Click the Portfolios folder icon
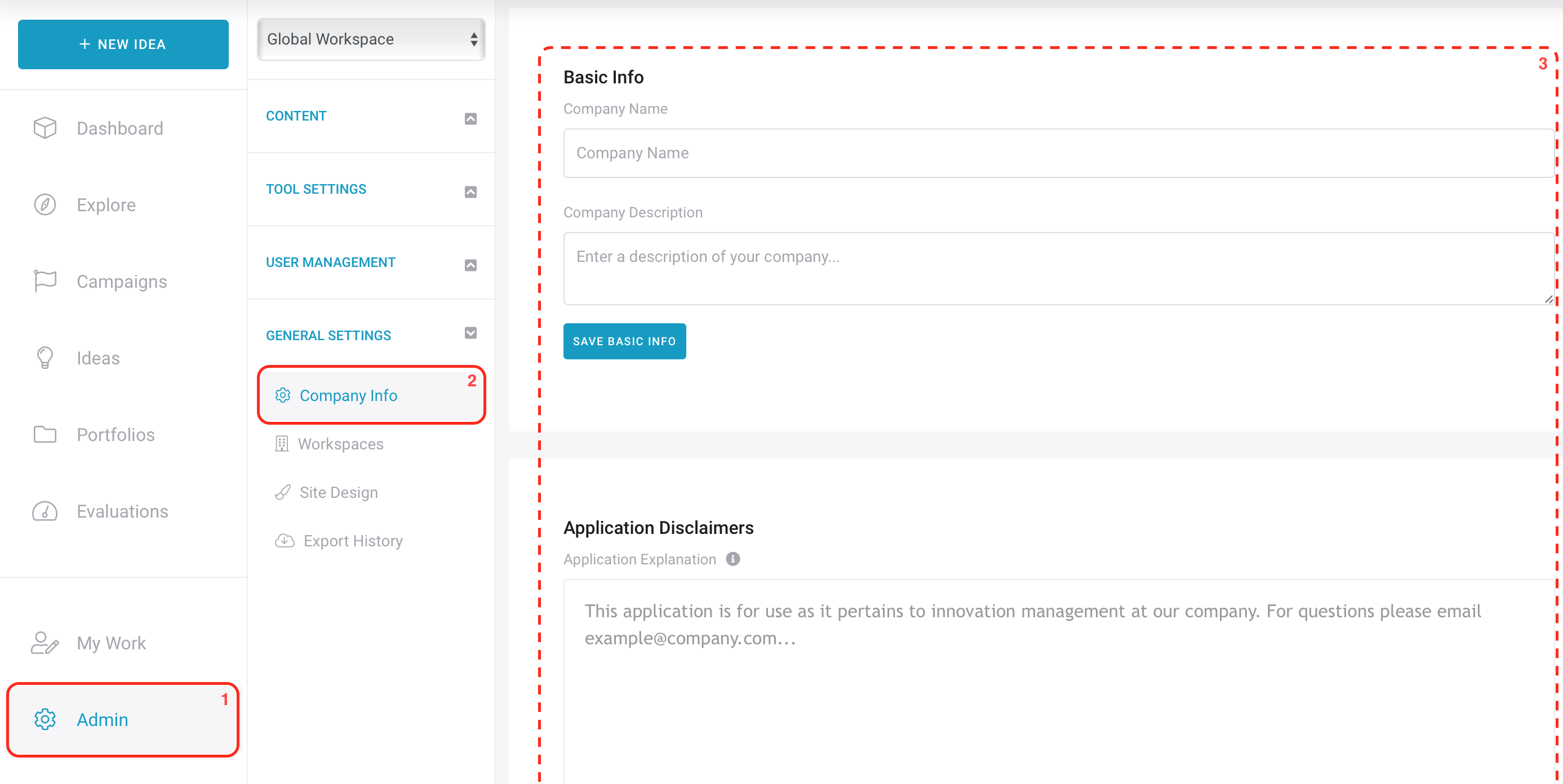Image resolution: width=1563 pixels, height=784 pixels. click(45, 434)
